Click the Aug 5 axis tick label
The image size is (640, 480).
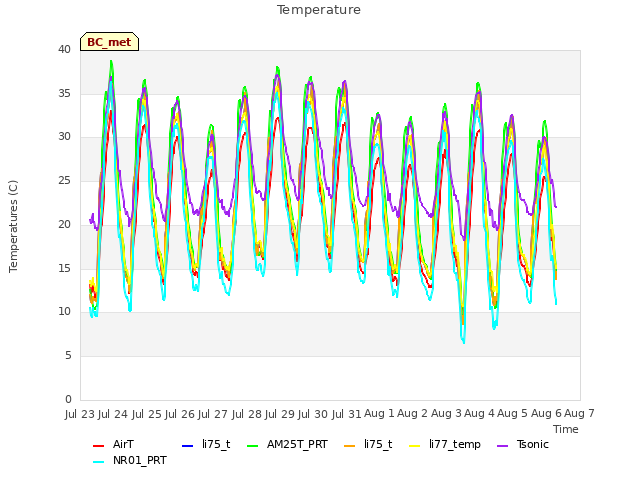(513, 413)
